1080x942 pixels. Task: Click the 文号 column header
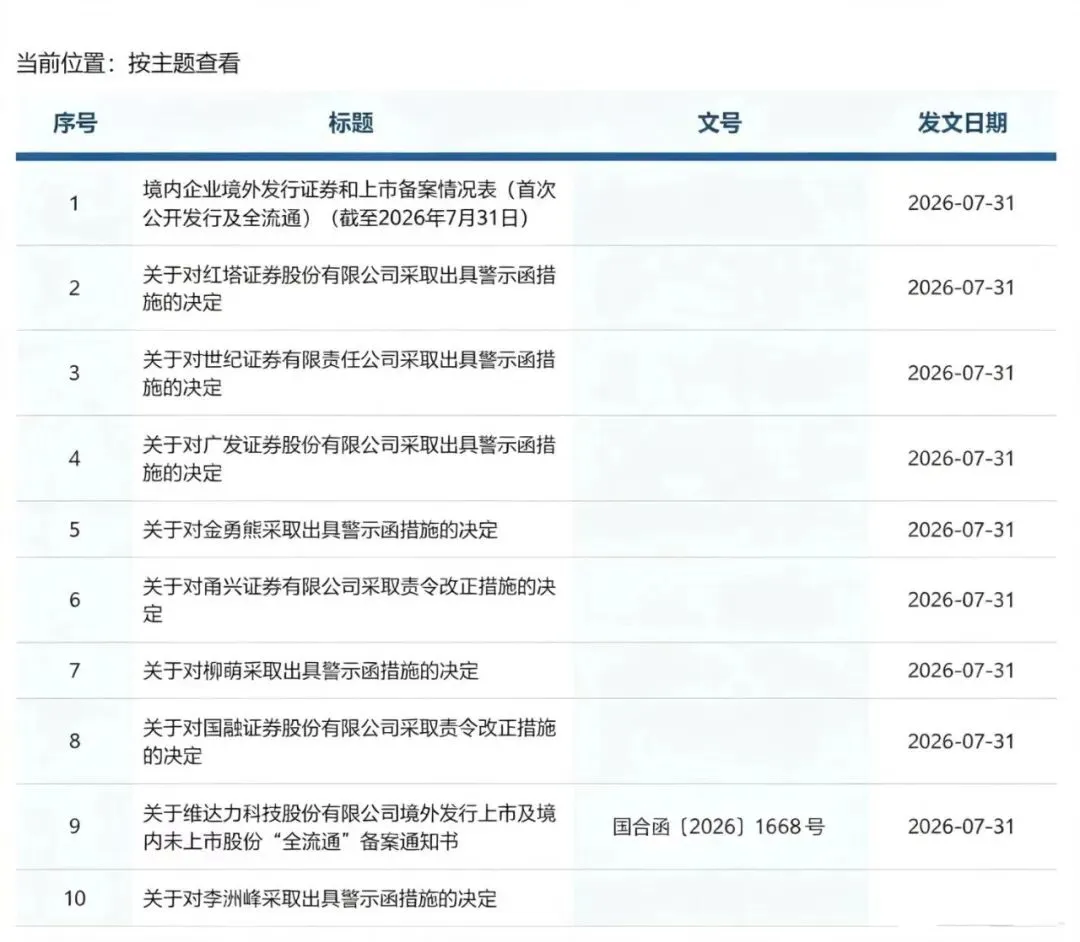click(720, 123)
